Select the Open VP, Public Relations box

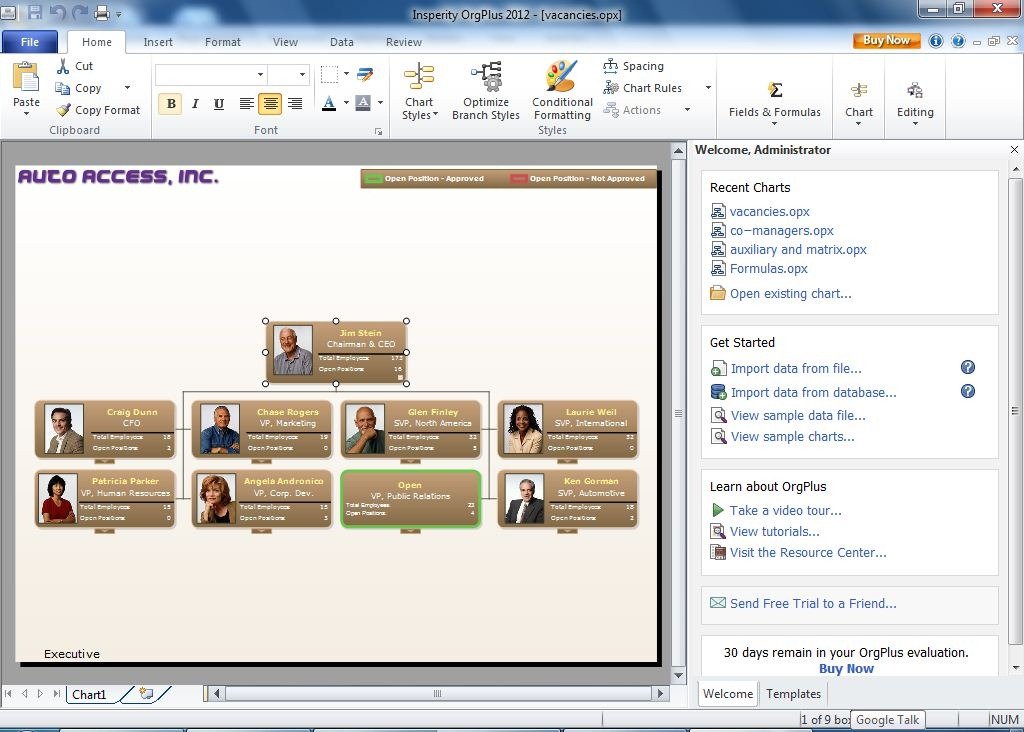pos(411,499)
